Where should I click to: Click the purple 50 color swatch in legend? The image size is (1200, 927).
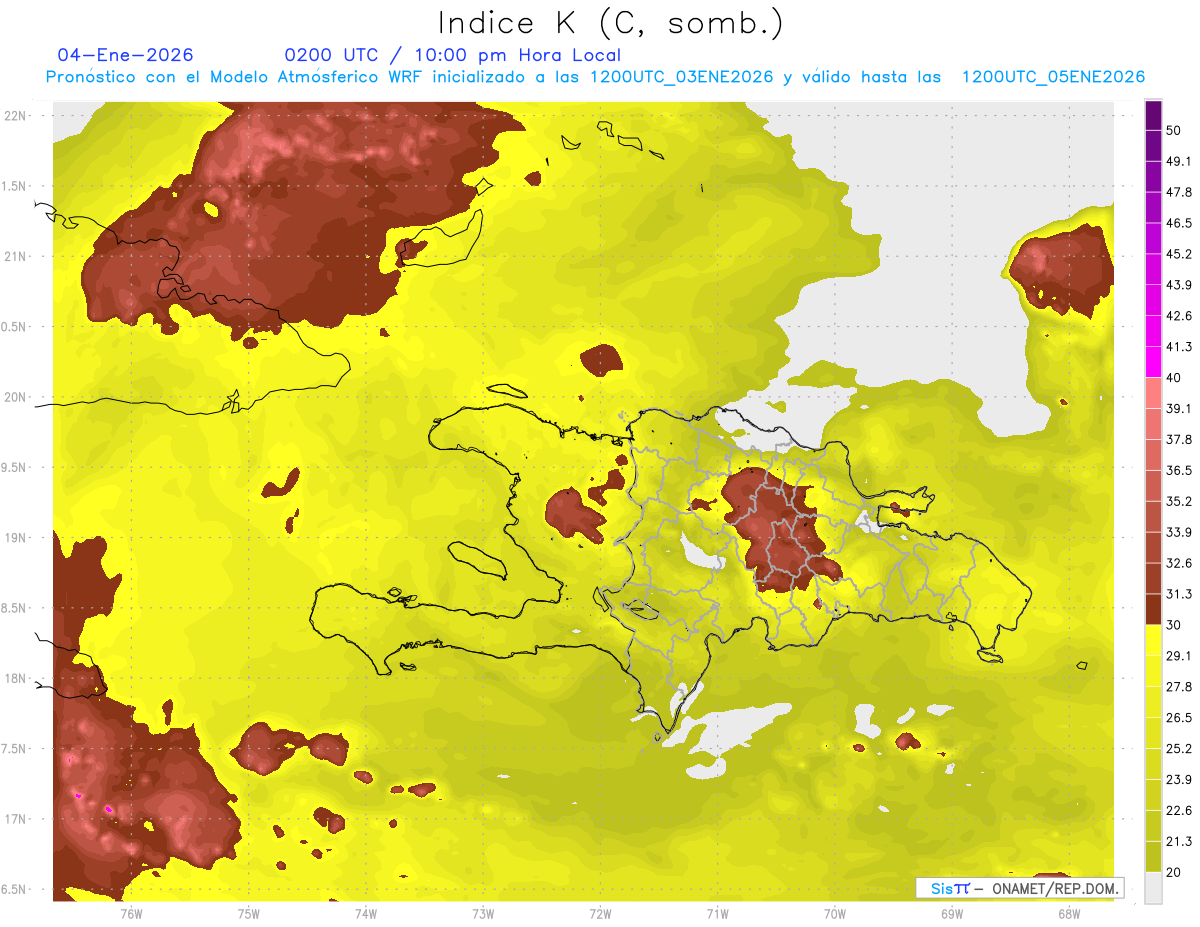1153,115
